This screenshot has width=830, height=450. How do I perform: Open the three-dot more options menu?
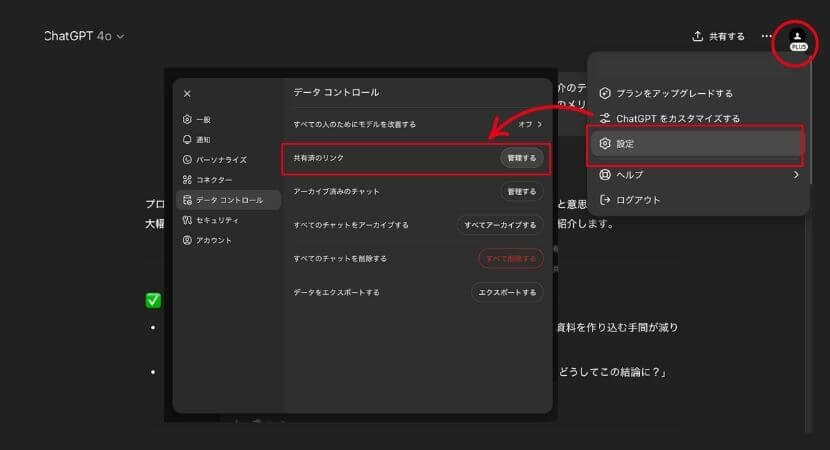point(766,36)
